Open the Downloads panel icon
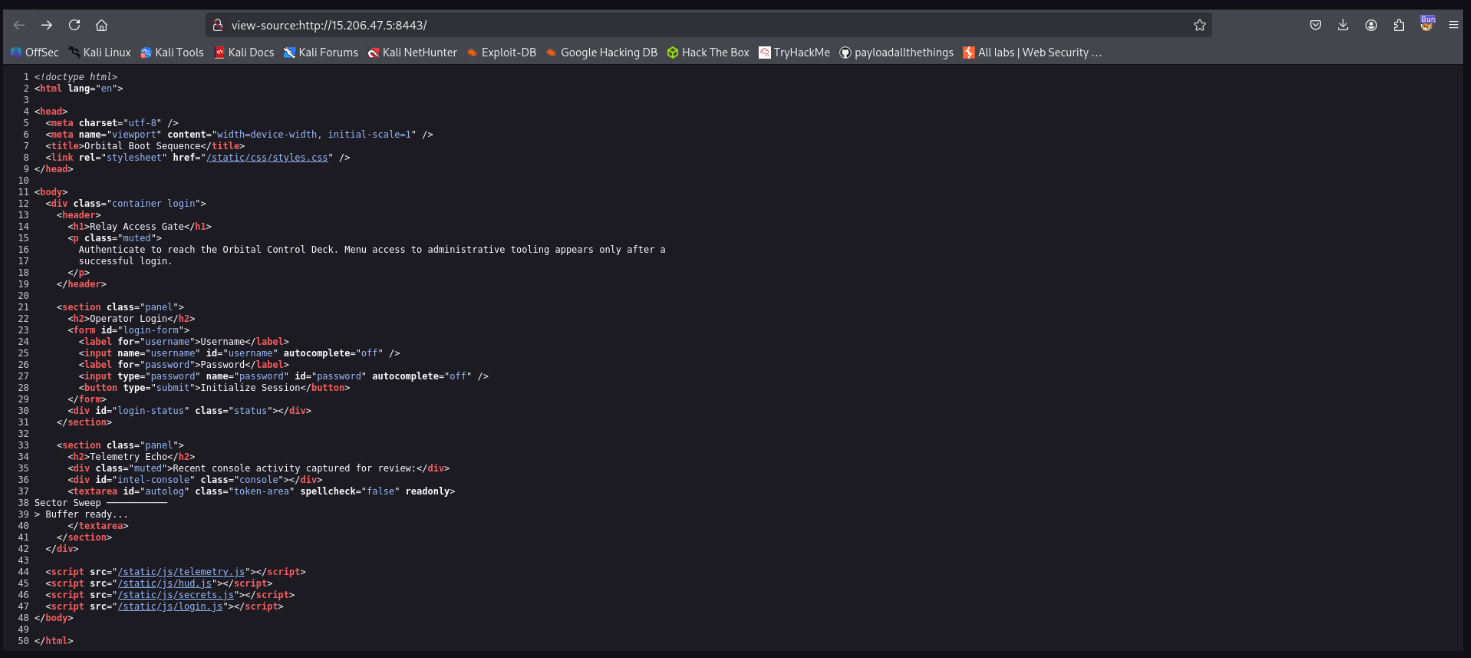The height and width of the screenshot is (658, 1471). click(1343, 24)
